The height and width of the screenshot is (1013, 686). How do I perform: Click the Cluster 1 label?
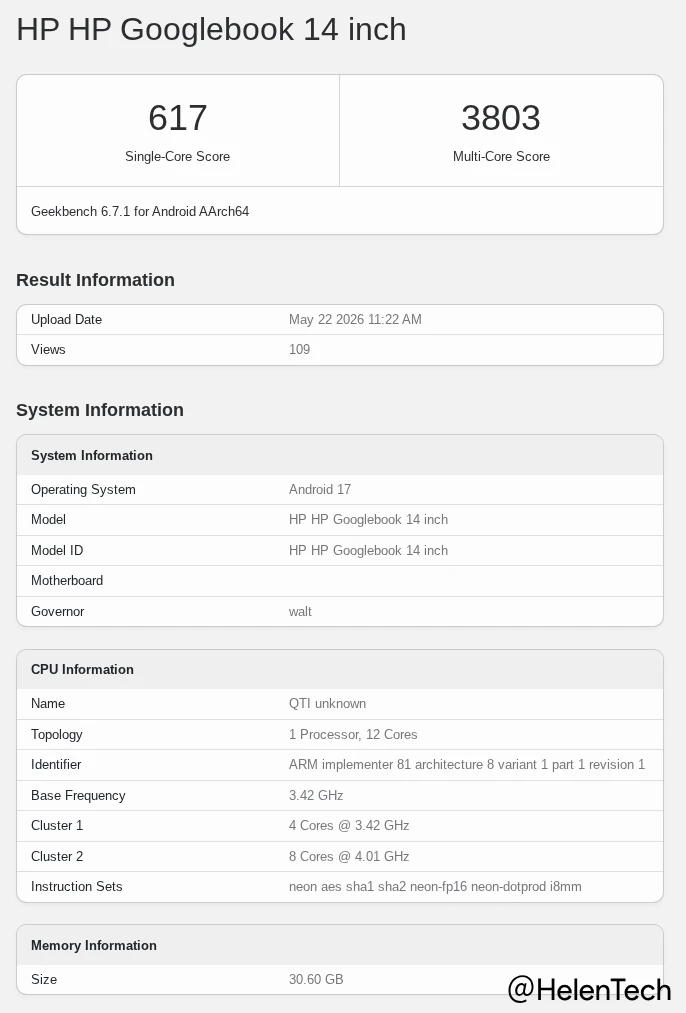click(57, 826)
